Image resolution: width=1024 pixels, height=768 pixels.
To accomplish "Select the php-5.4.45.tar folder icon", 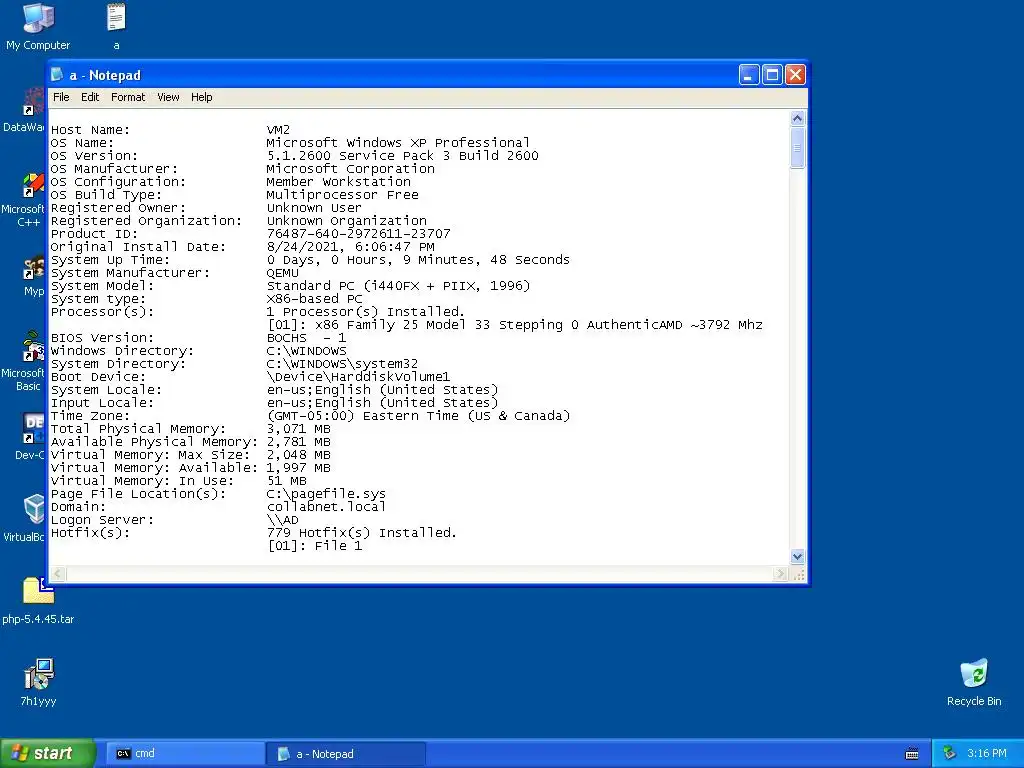I will point(38,601).
